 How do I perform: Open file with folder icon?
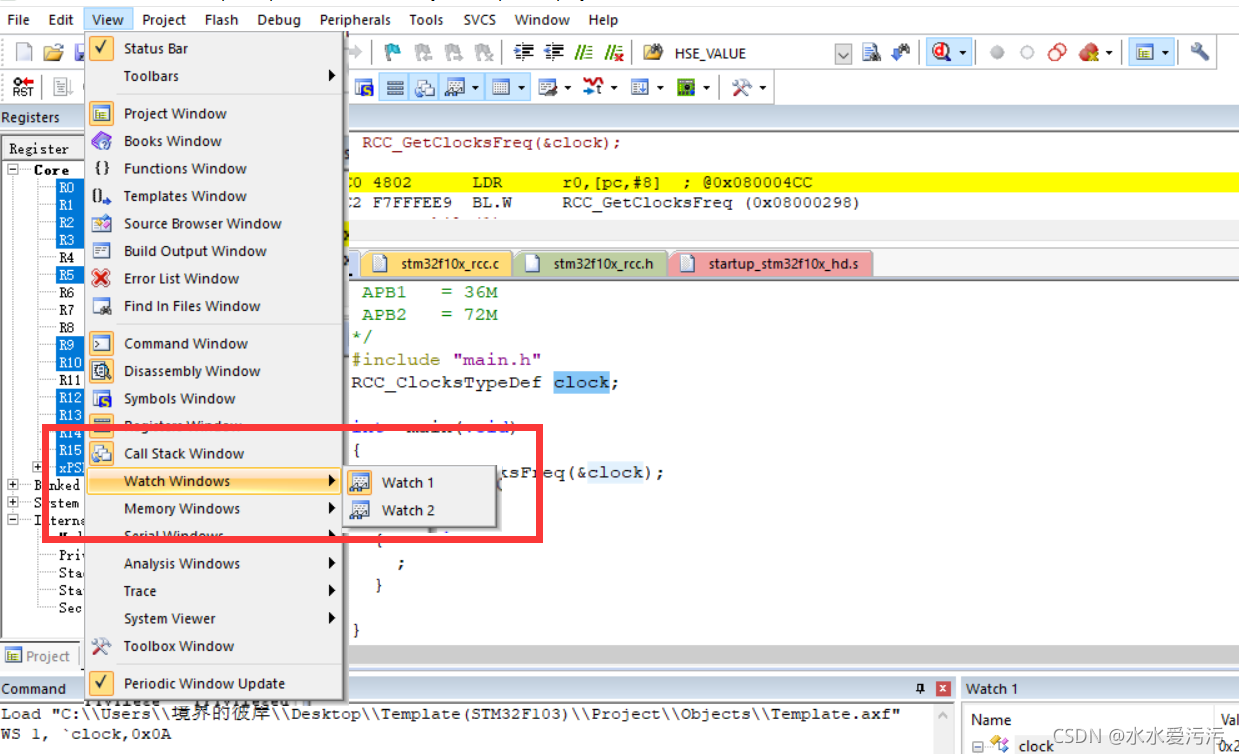(x=54, y=53)
